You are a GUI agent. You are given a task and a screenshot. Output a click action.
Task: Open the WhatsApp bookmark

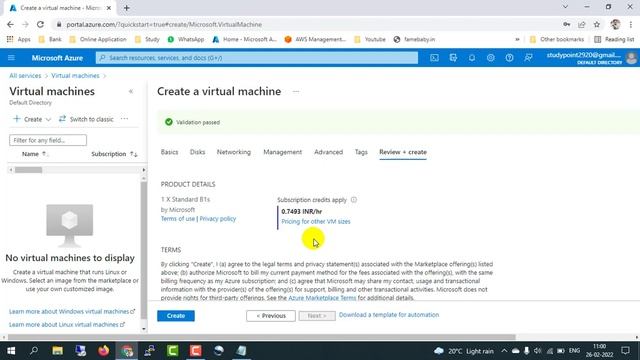pyautogui.click(x=186, y=40)
